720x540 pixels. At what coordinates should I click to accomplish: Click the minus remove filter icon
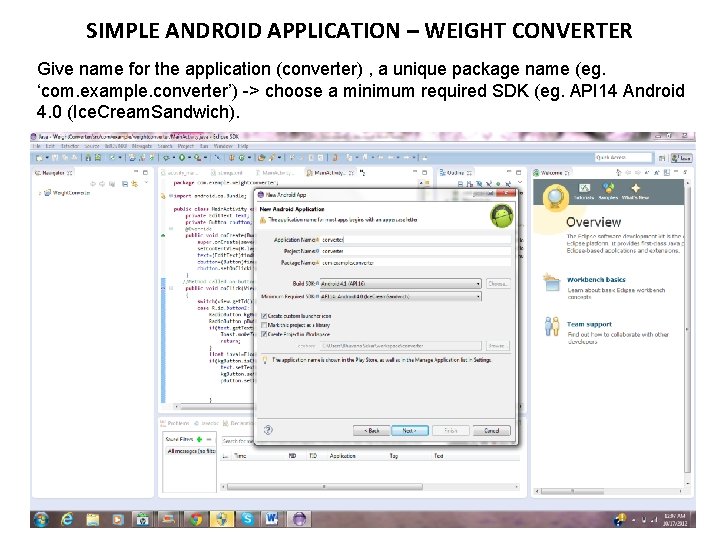[x=209, y=439]
